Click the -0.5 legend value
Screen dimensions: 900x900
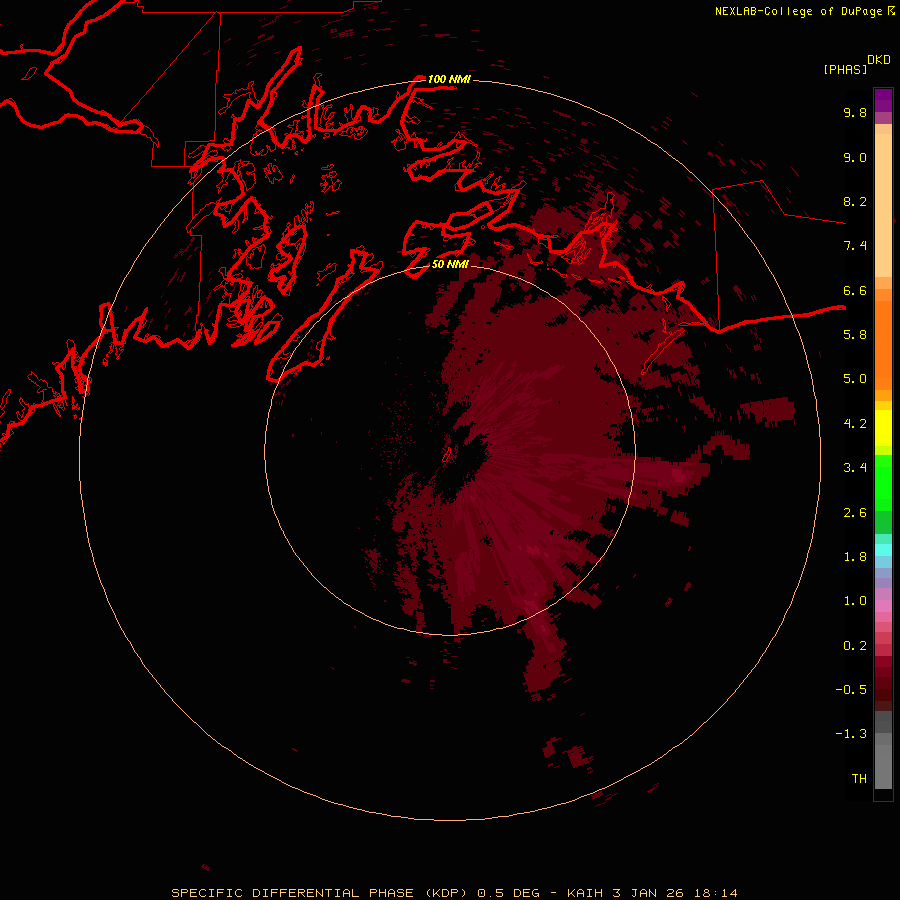pos(851,690)
